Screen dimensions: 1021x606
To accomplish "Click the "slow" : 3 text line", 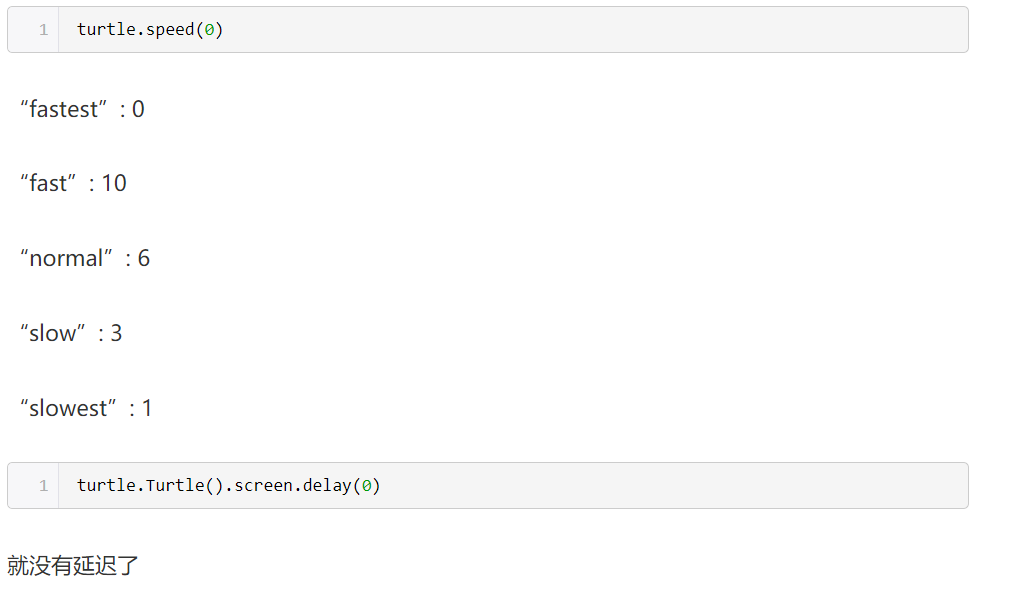I will click(71, 333).
